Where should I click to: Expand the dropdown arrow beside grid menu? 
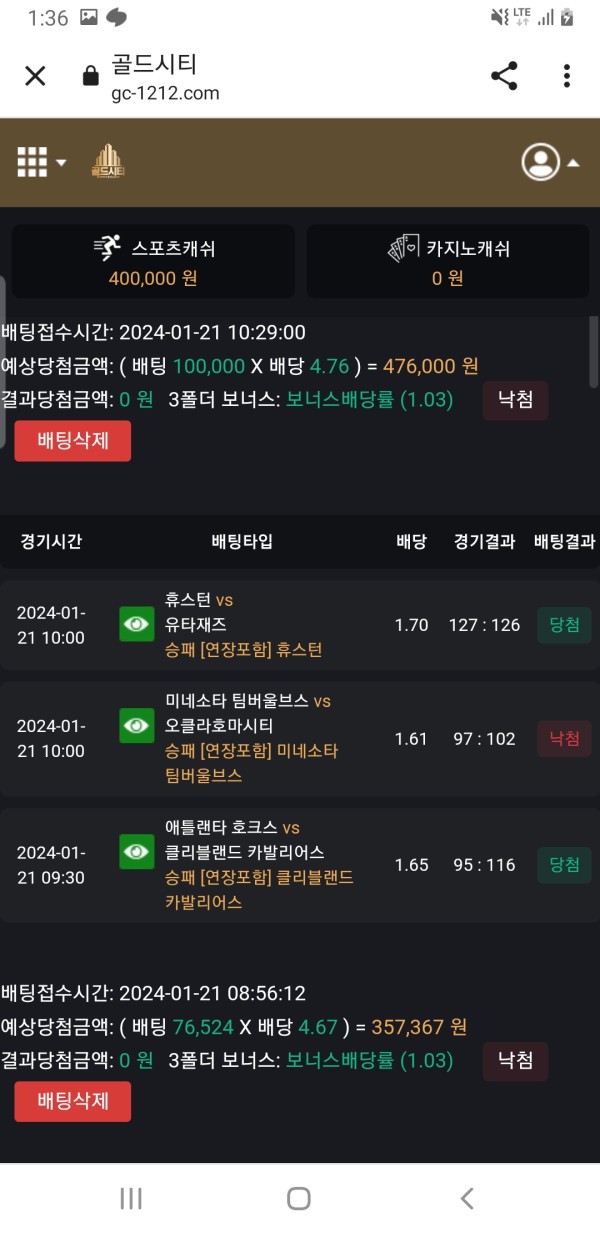[62, 163]
